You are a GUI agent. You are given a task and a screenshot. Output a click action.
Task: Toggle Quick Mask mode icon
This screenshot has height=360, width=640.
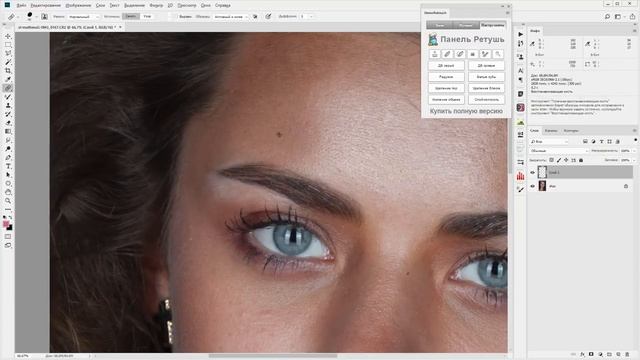coord(8,236)
